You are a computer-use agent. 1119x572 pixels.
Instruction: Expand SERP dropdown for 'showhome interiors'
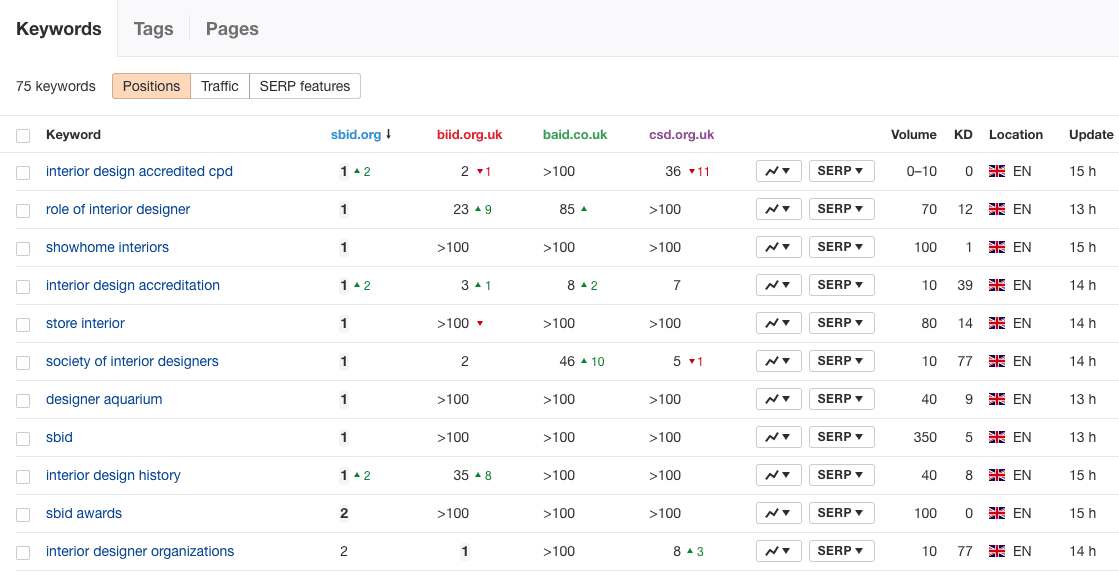coord(841,247)
